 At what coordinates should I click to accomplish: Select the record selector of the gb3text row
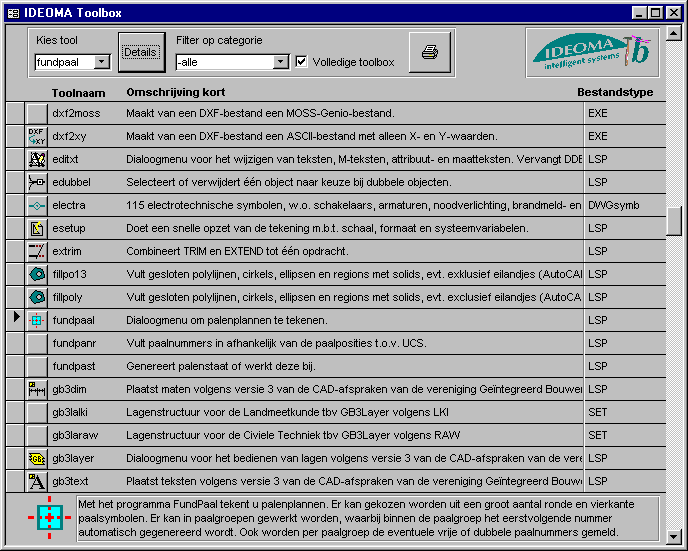[x=15, y=481]
